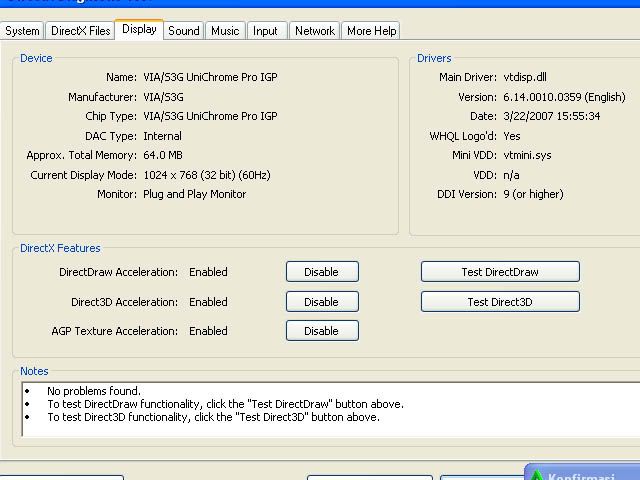This screenshot has width=640, height=480.
Task: Click display mode 1024 x 768 value
Action: pos(207,175)
